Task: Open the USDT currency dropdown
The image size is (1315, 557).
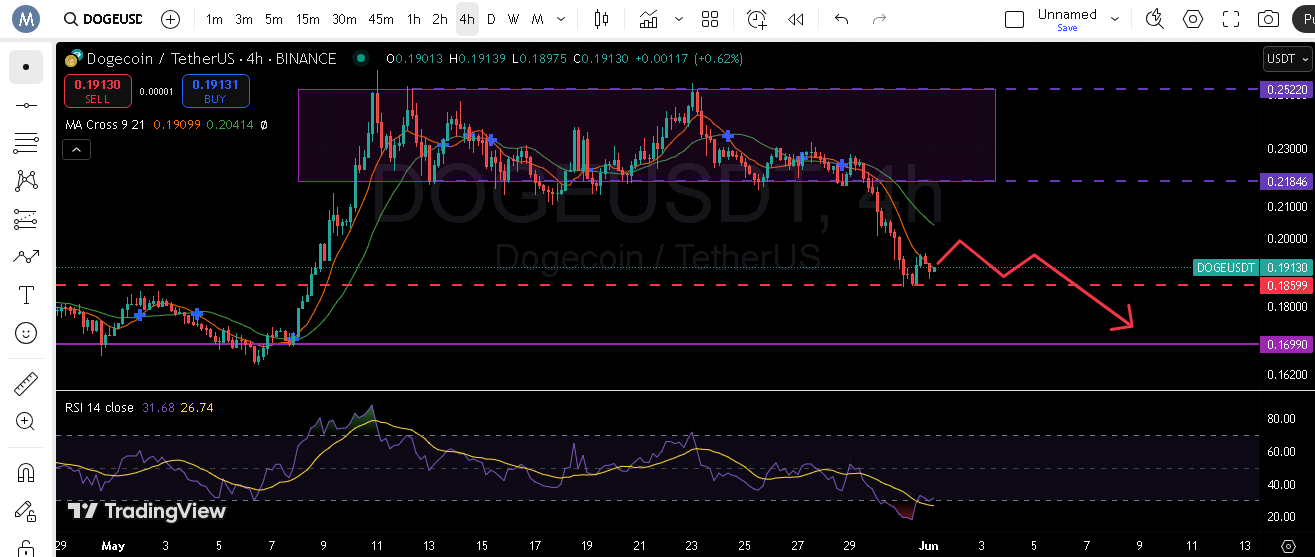Action: point(1286,59)
